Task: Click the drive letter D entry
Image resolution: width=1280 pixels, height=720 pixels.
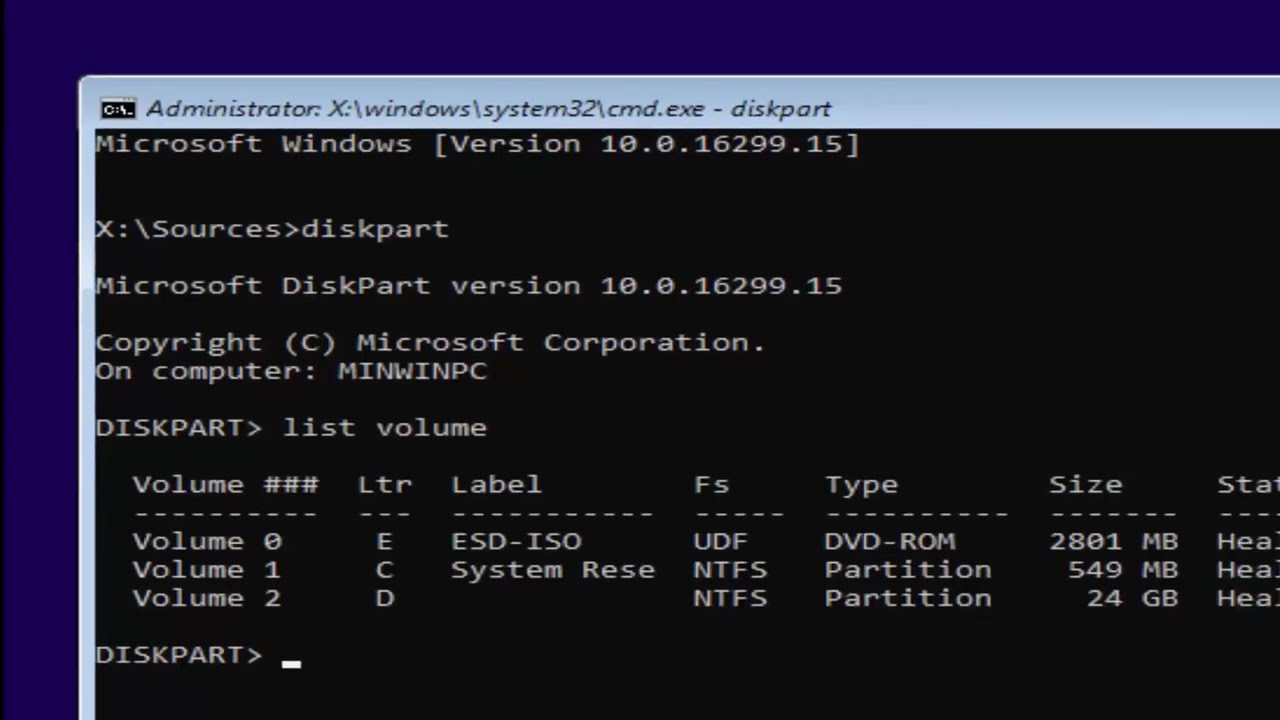Action: [x=385, y=598]
